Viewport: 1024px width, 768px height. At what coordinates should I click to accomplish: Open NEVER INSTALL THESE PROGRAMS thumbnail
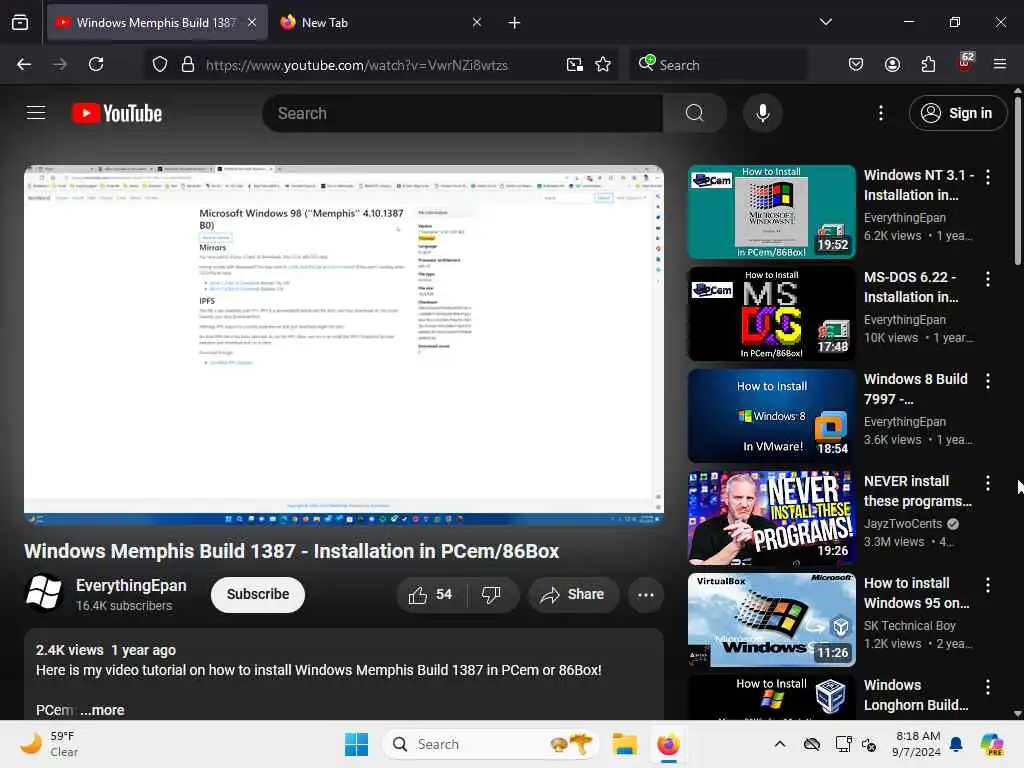771,517
